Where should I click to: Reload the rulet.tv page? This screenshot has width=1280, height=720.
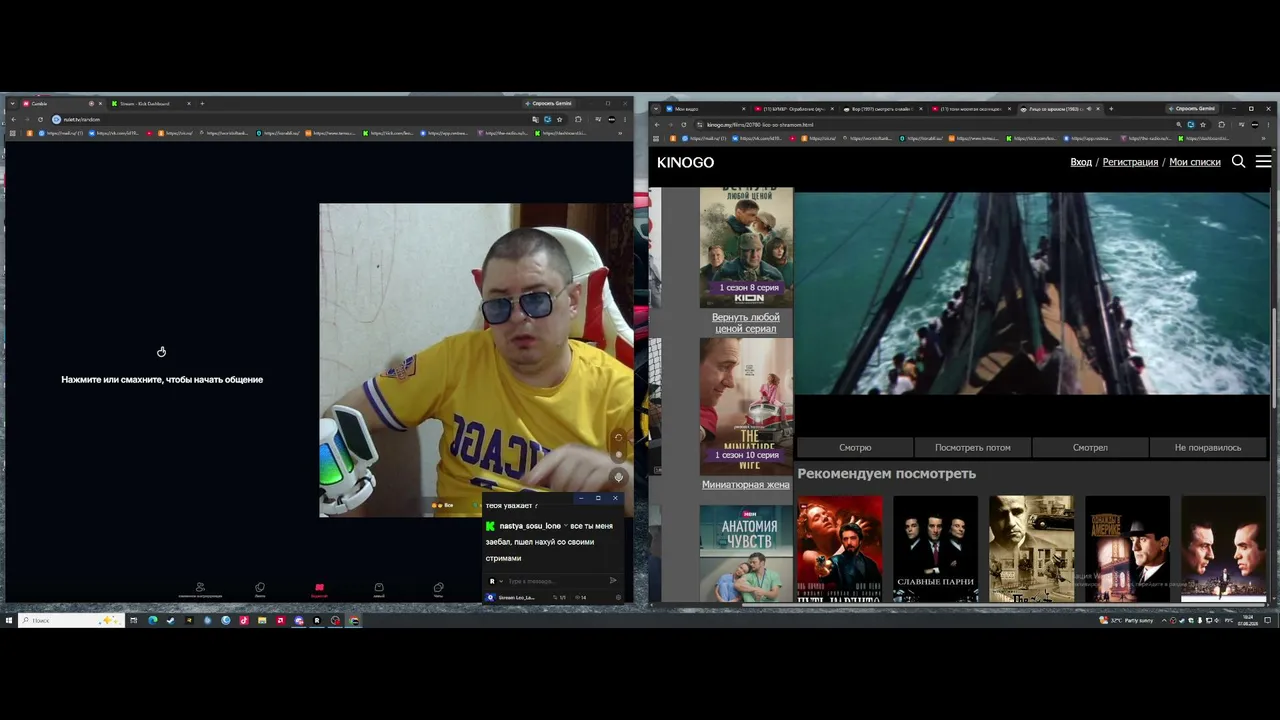coord(40,119)
